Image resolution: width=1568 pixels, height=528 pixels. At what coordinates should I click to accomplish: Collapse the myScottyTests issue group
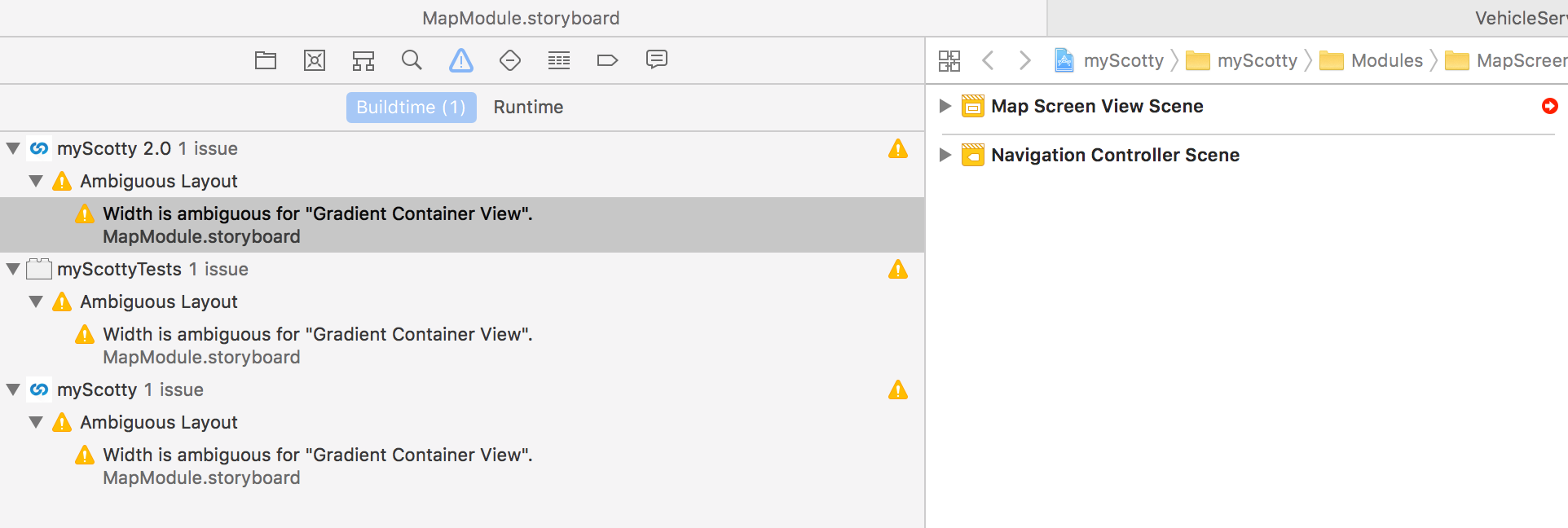(x=13, y=269)
